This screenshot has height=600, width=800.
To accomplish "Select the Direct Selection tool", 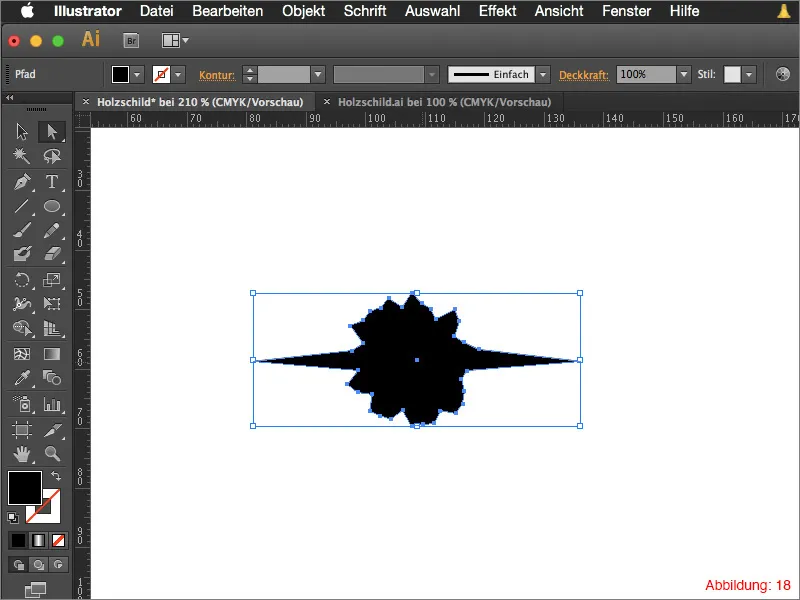I will (x=52, y=132).
